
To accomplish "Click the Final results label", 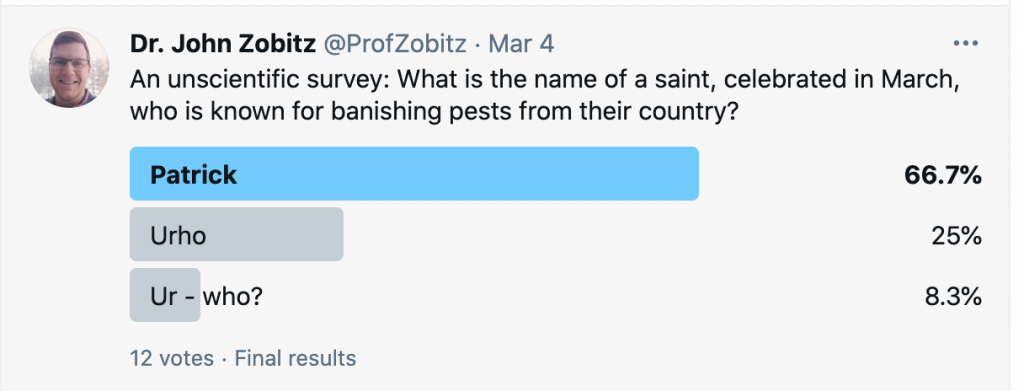I will click(x=295, y=358).
